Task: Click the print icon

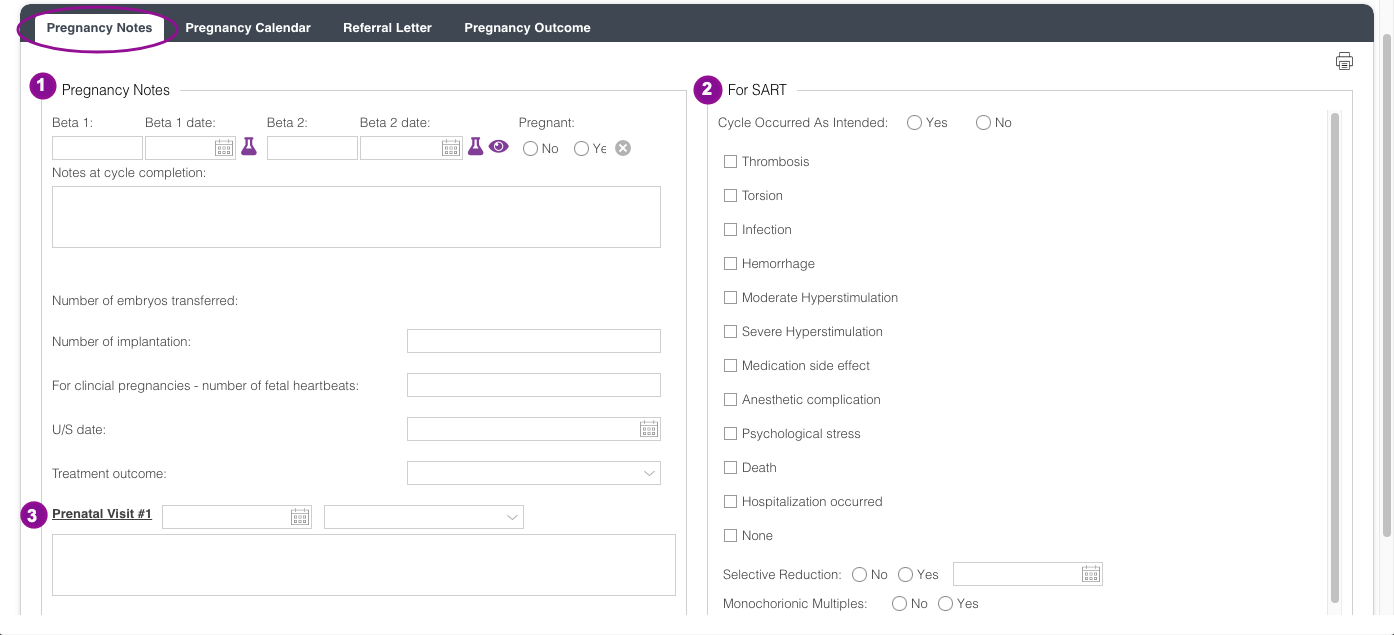Action: pos(1344,61)
